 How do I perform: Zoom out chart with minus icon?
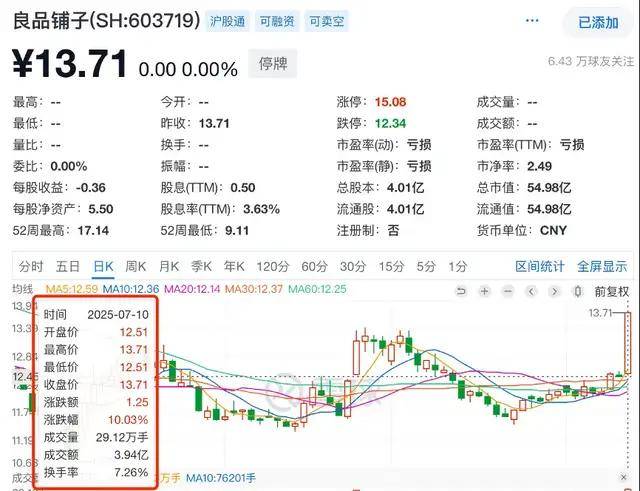[508, 291]
